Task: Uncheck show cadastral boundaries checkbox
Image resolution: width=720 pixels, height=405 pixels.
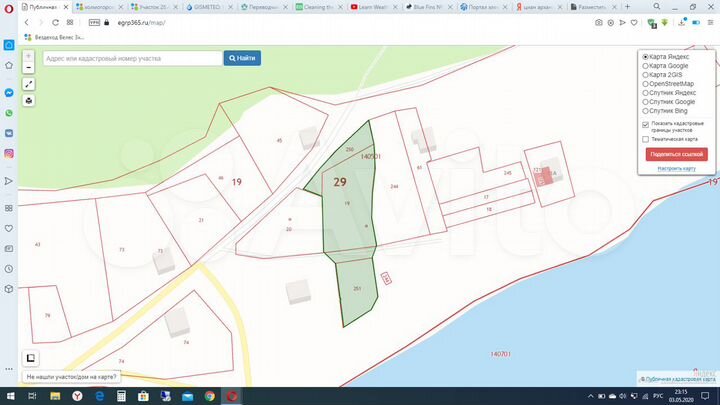Action: coord(646,125)
